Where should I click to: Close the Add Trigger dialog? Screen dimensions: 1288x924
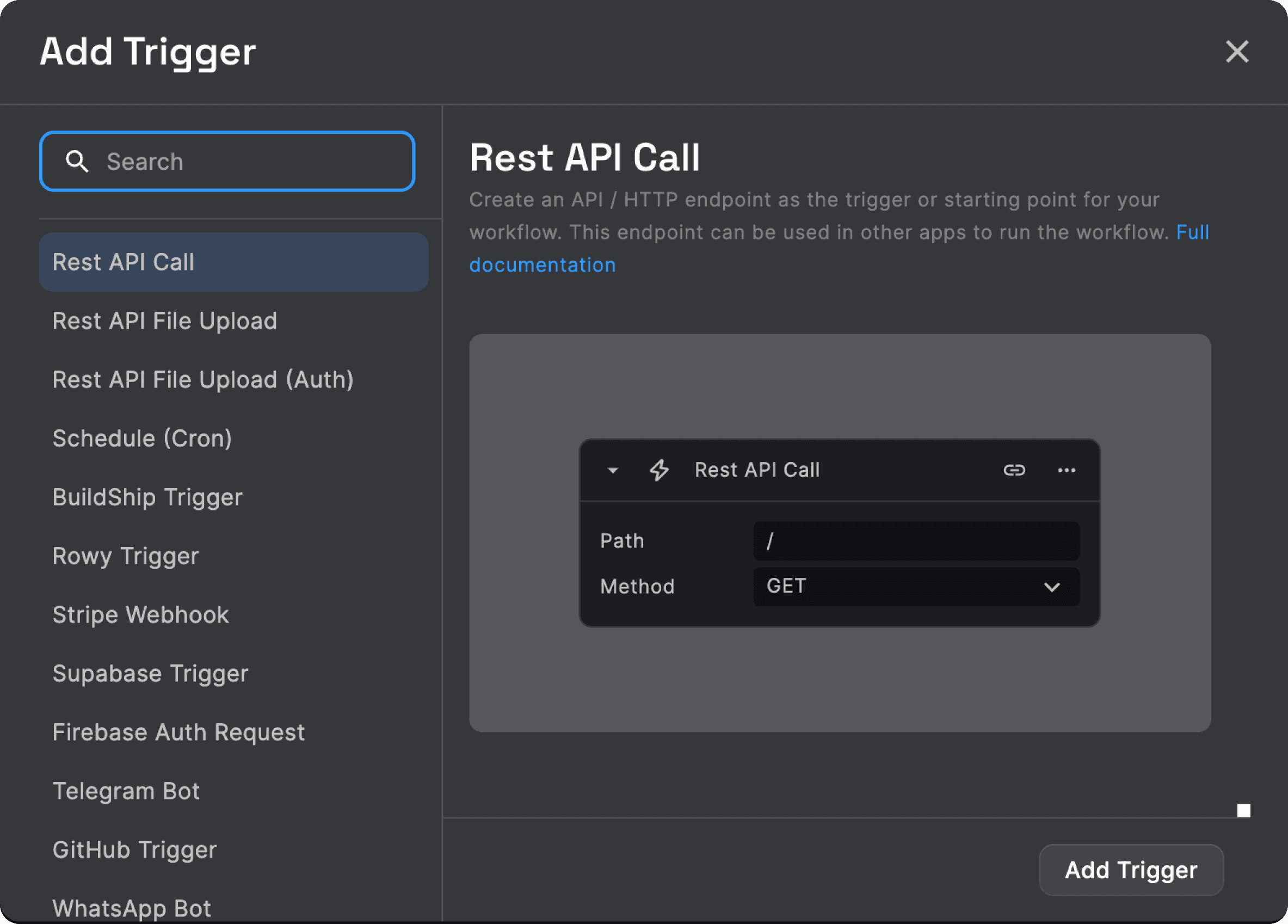1237,52
